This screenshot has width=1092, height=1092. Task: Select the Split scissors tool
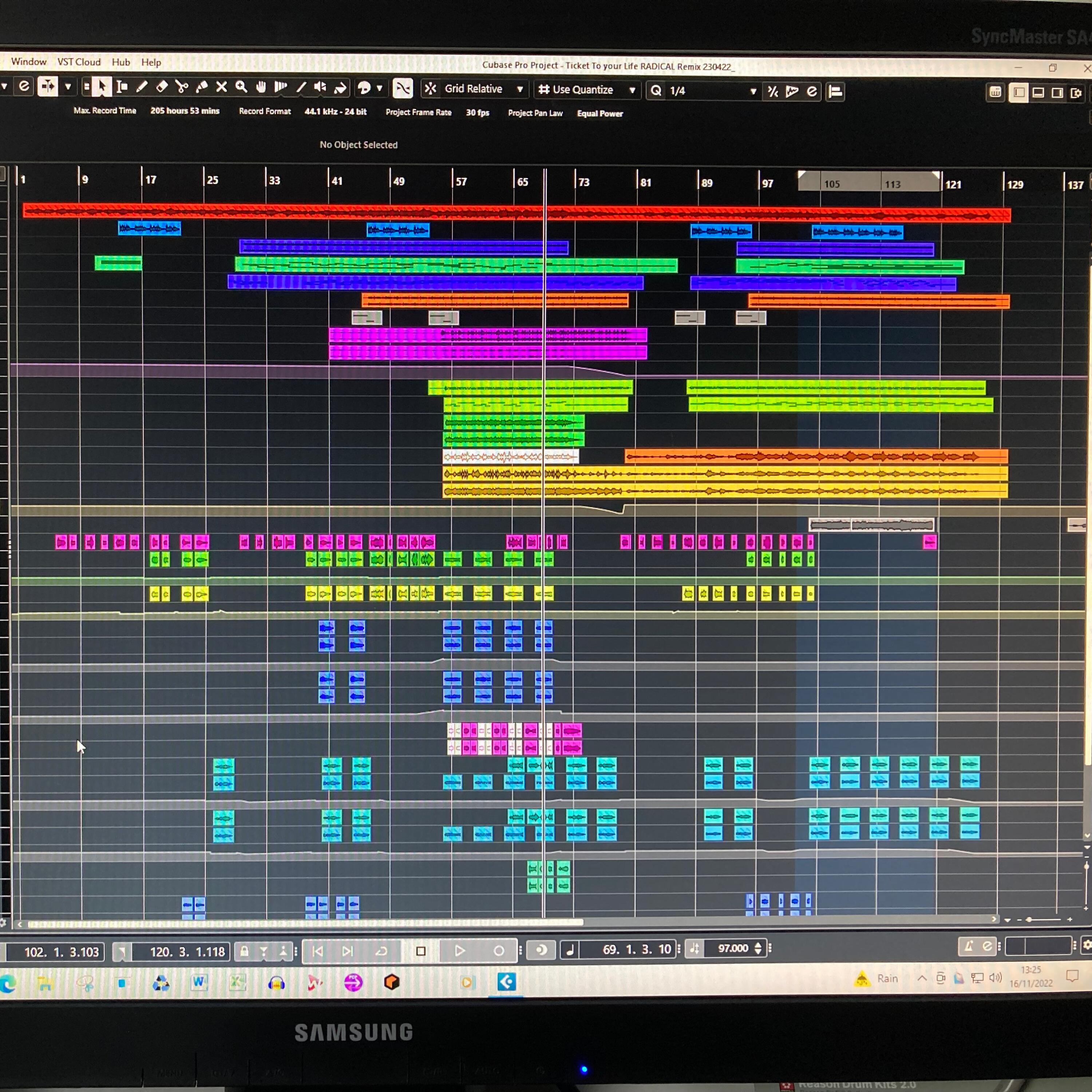(x=181, y=87)
